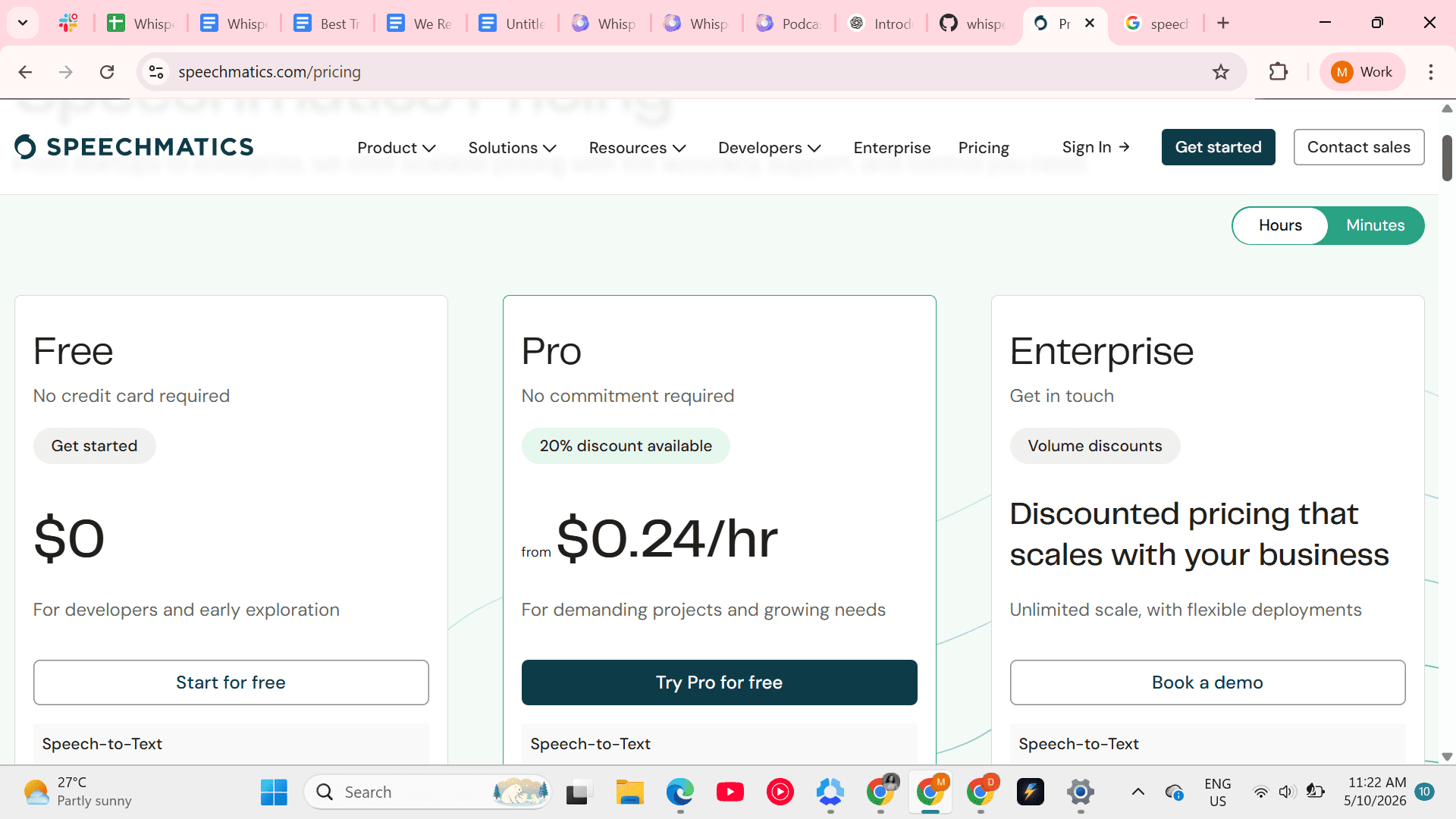Open the notification center badge
The image size is (1456, 819).
[1424, 792]
